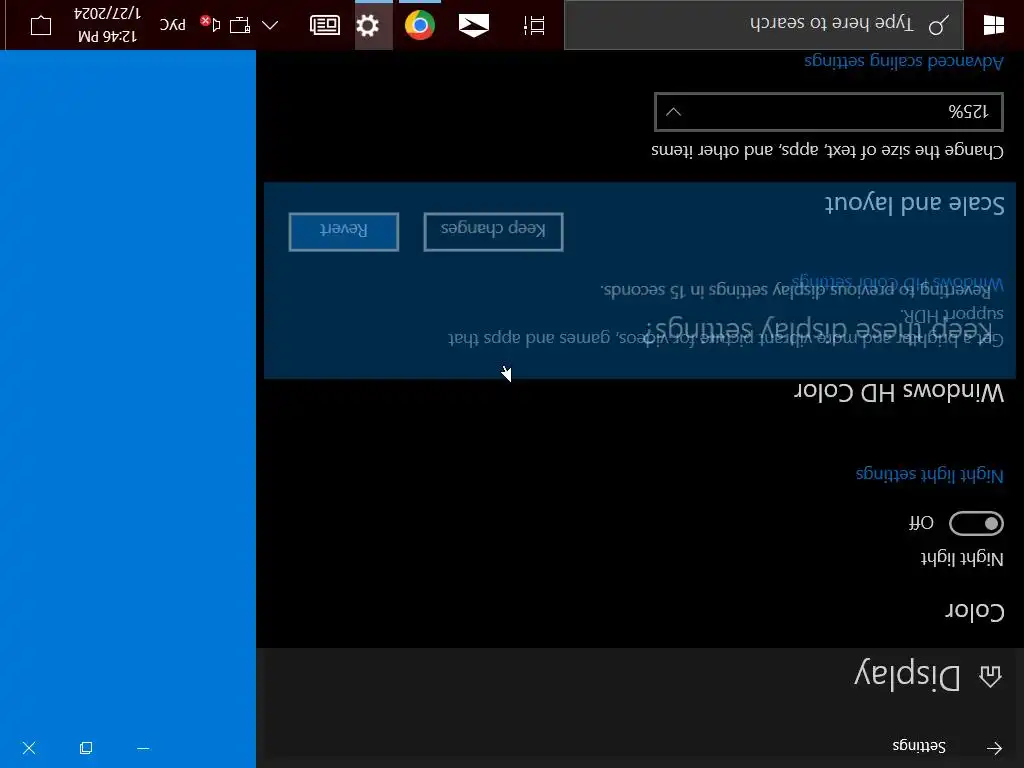Open Night light settings link
1024x768 pixels.
click(x=929, y=475)
